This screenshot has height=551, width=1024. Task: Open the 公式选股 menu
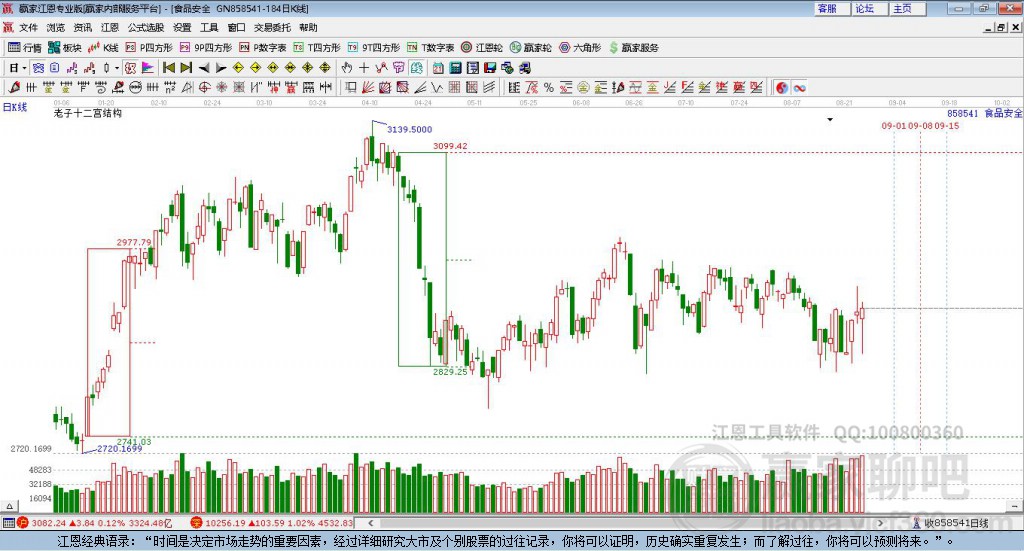[146, 27]
